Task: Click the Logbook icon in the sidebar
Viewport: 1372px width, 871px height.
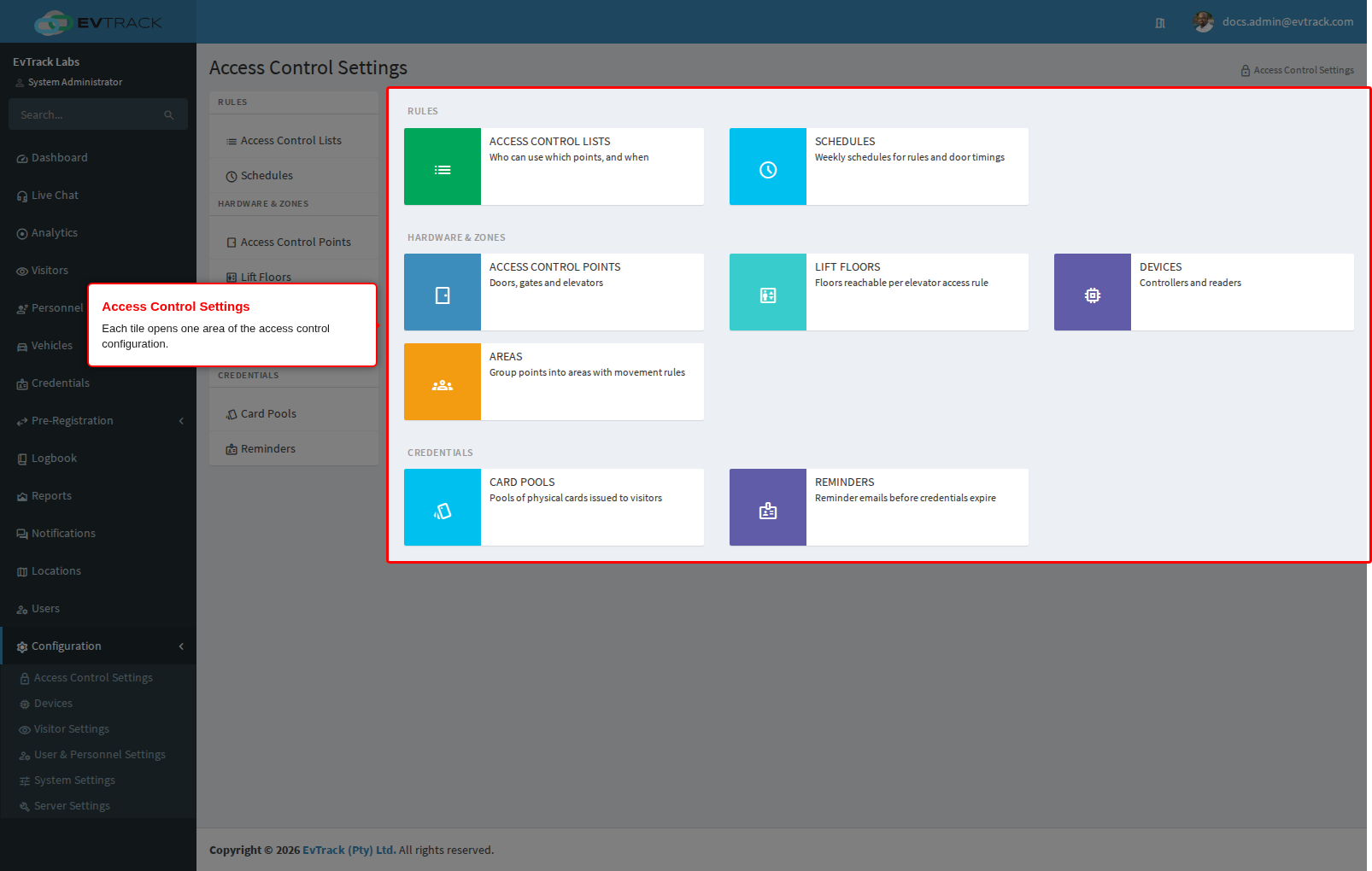Action: click(22, 459)
